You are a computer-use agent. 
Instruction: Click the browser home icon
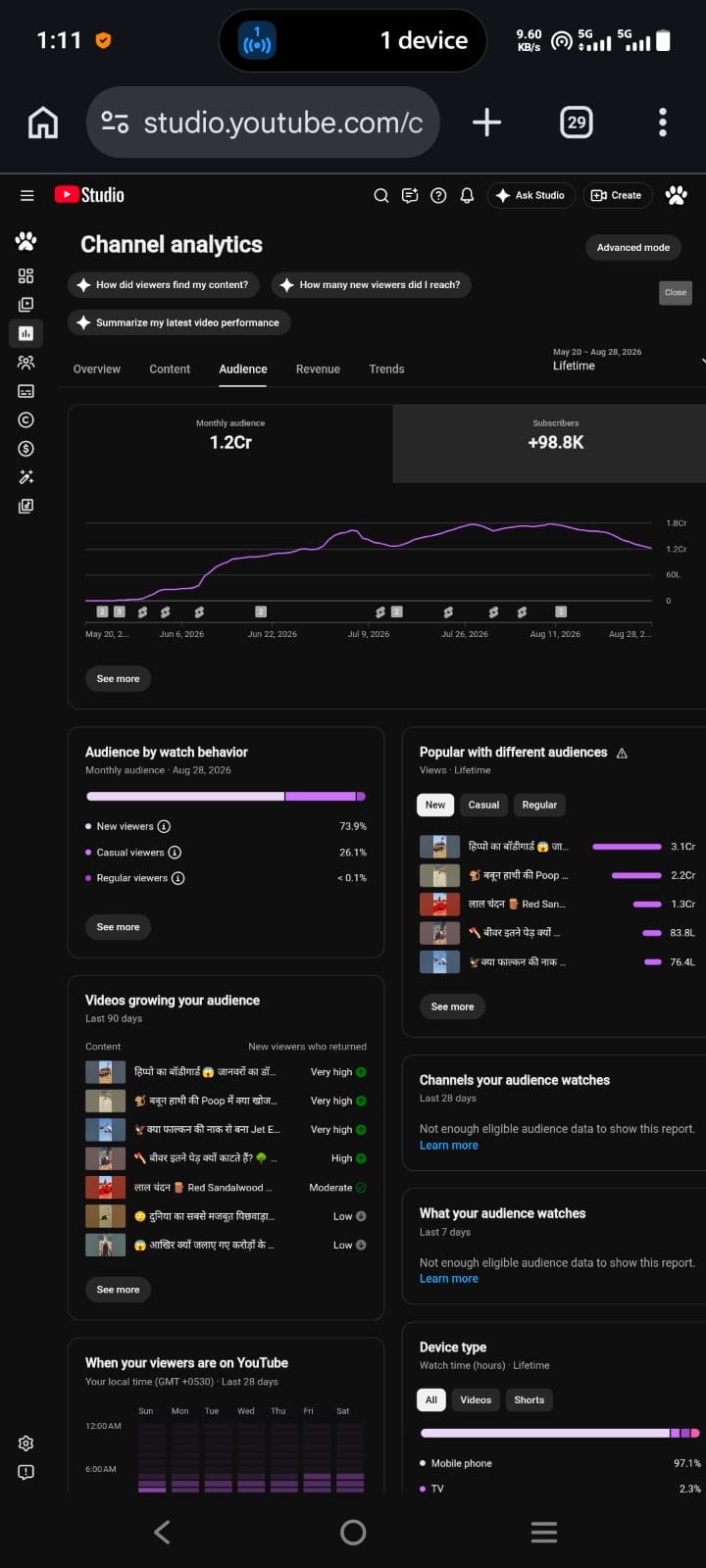42,122
